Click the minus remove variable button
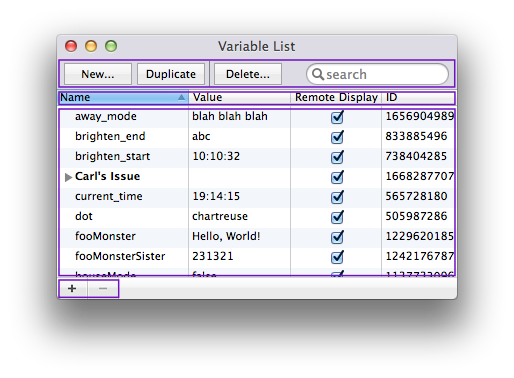The image size is (514, 378). click(x=103, y=288)
